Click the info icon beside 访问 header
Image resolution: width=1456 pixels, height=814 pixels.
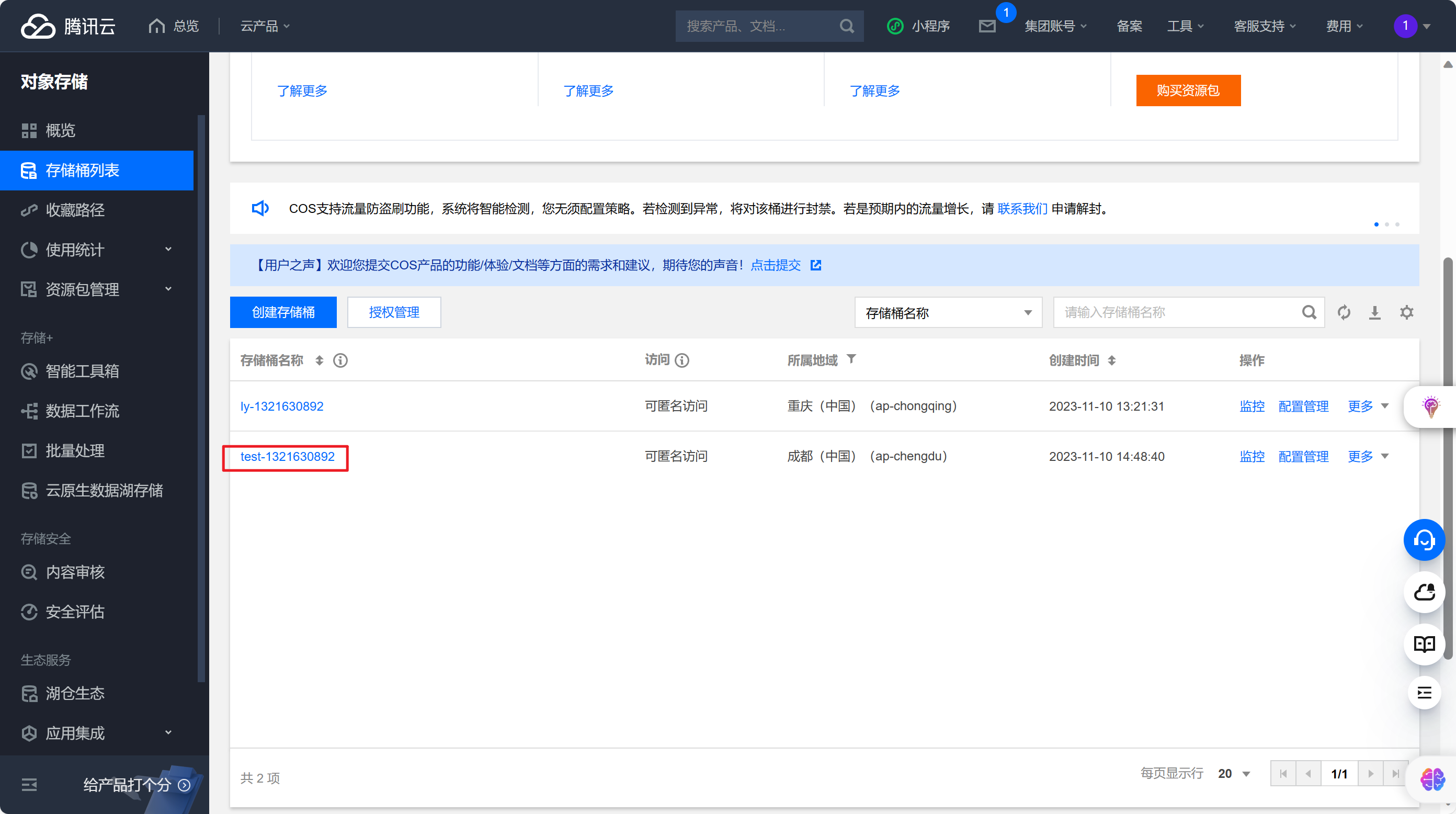coord(682,360)
